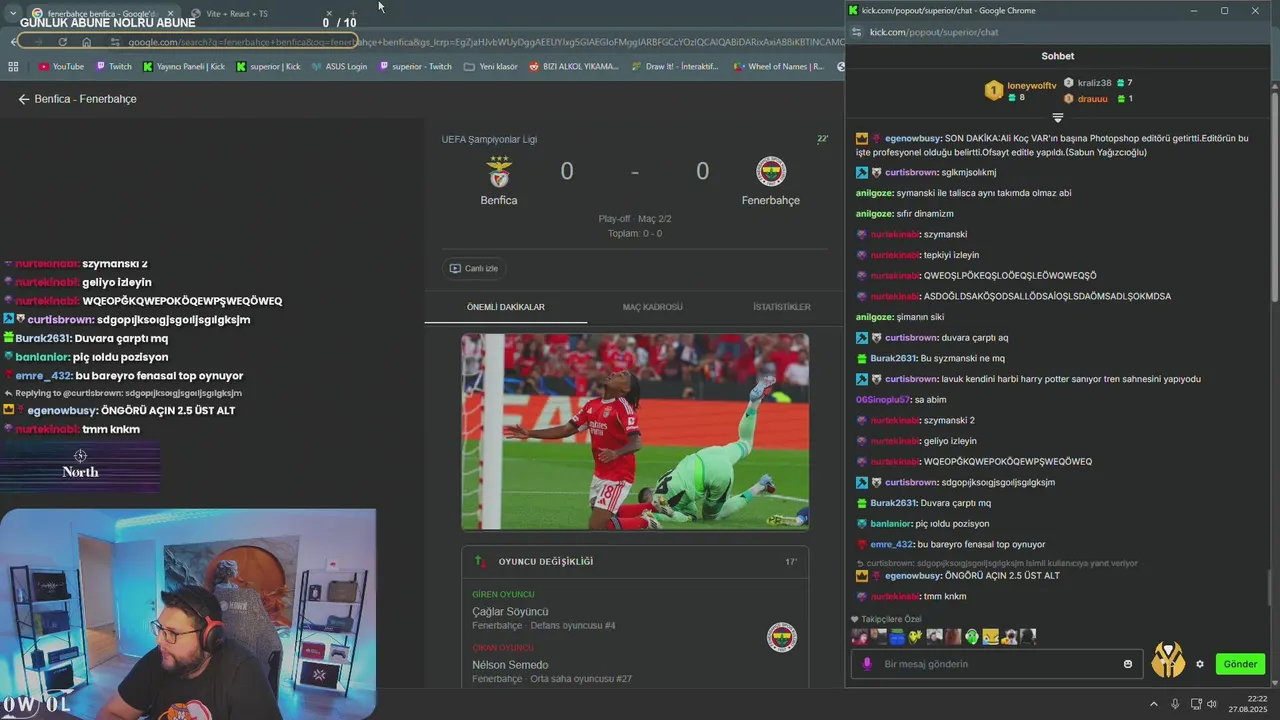Click the purple microphone icon in chat input
The height and width of the screenshot is (720, 1280).
pyautogui.click(x=867, y=664)
